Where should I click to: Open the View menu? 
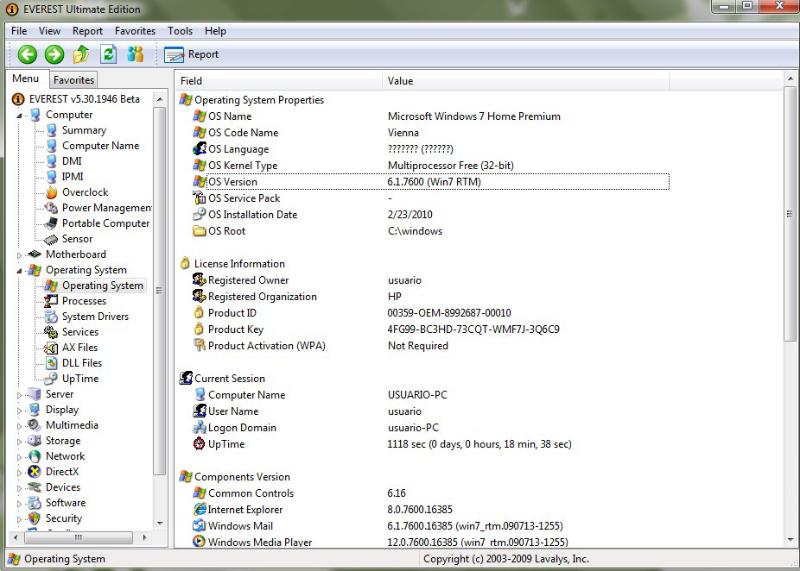pos(49,31)
